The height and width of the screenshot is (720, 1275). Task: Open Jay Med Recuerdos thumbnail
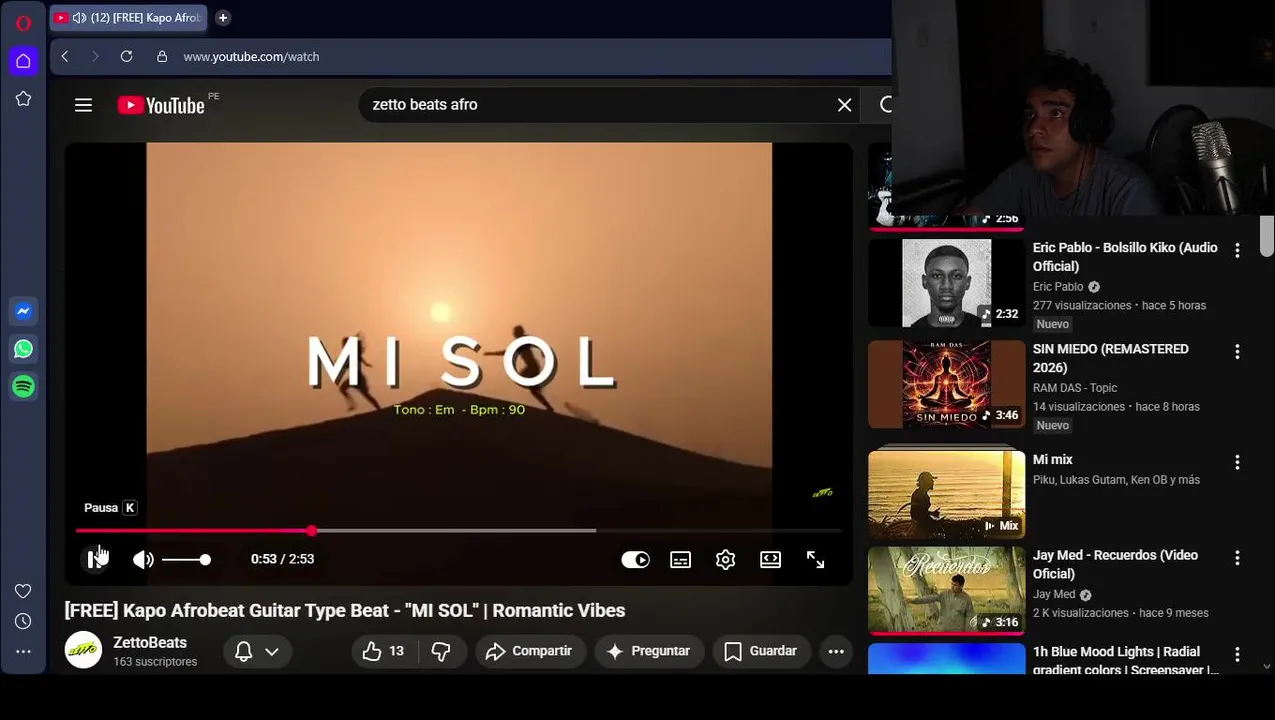(946, 590)
